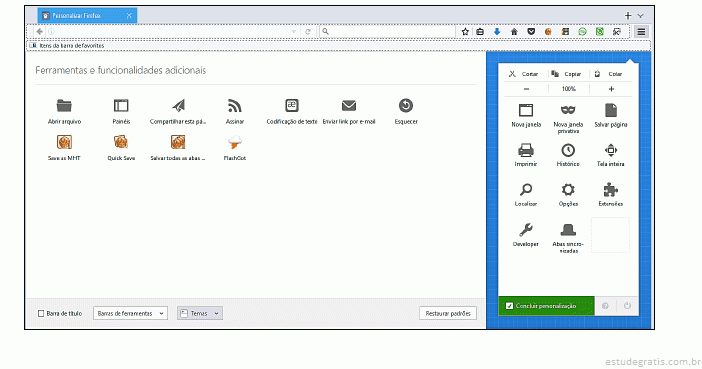Screen dimensions: 702x369
Task: Click Colar in the edit controls
Action: click(609, 74)
